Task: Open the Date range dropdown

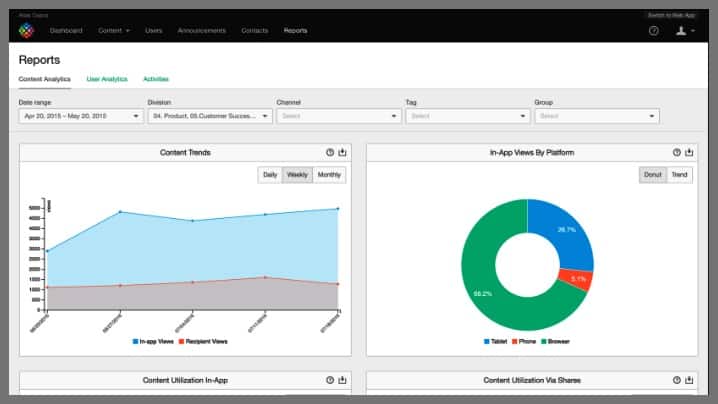Action: click(x=80, y=116)
